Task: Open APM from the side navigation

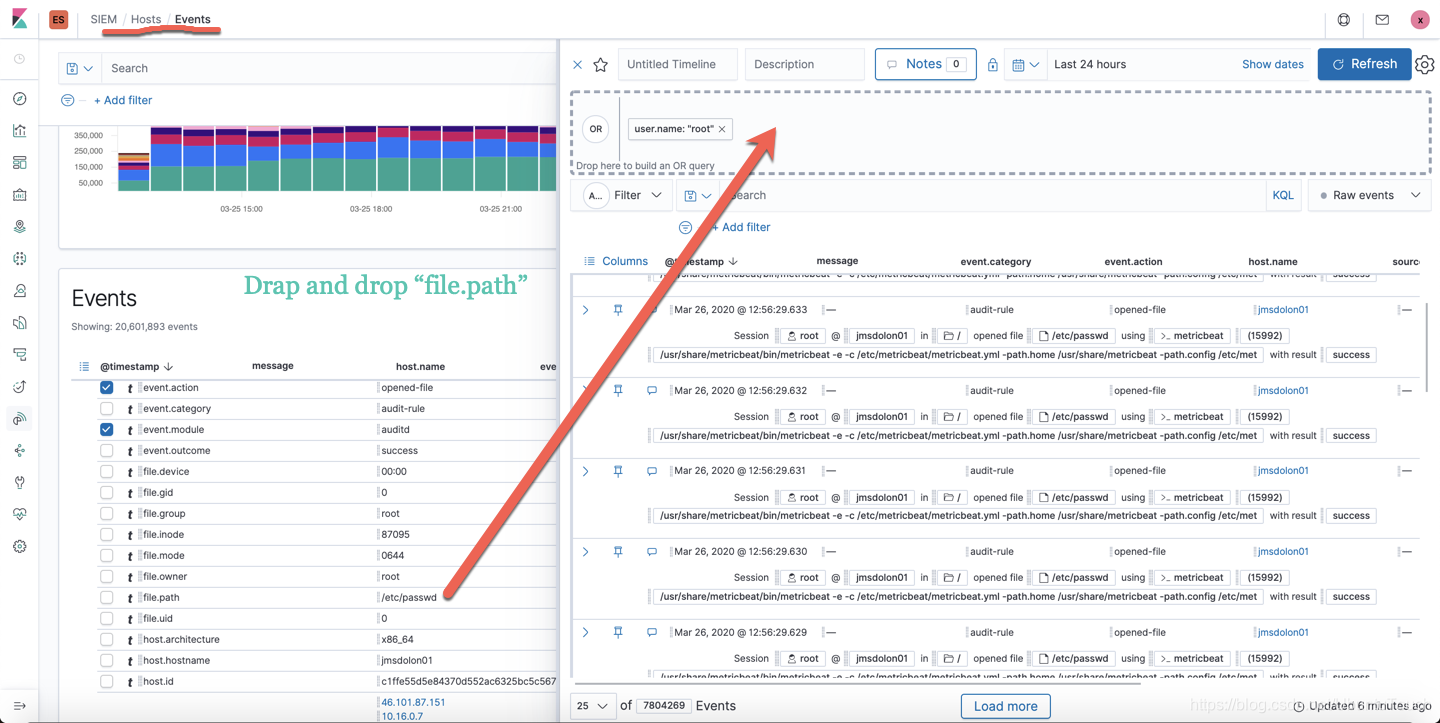Action: (19, 355)
